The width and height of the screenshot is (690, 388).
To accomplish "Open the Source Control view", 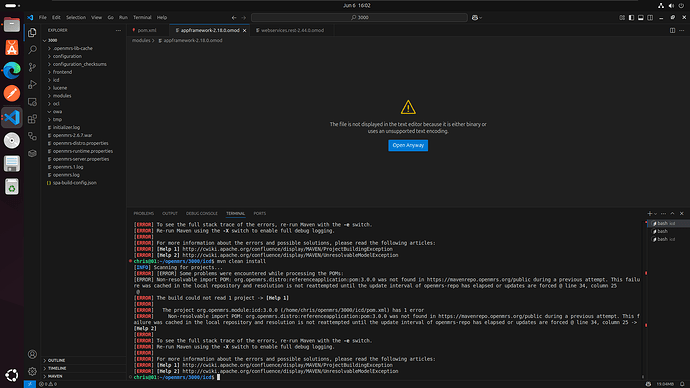I will point(32,67).
